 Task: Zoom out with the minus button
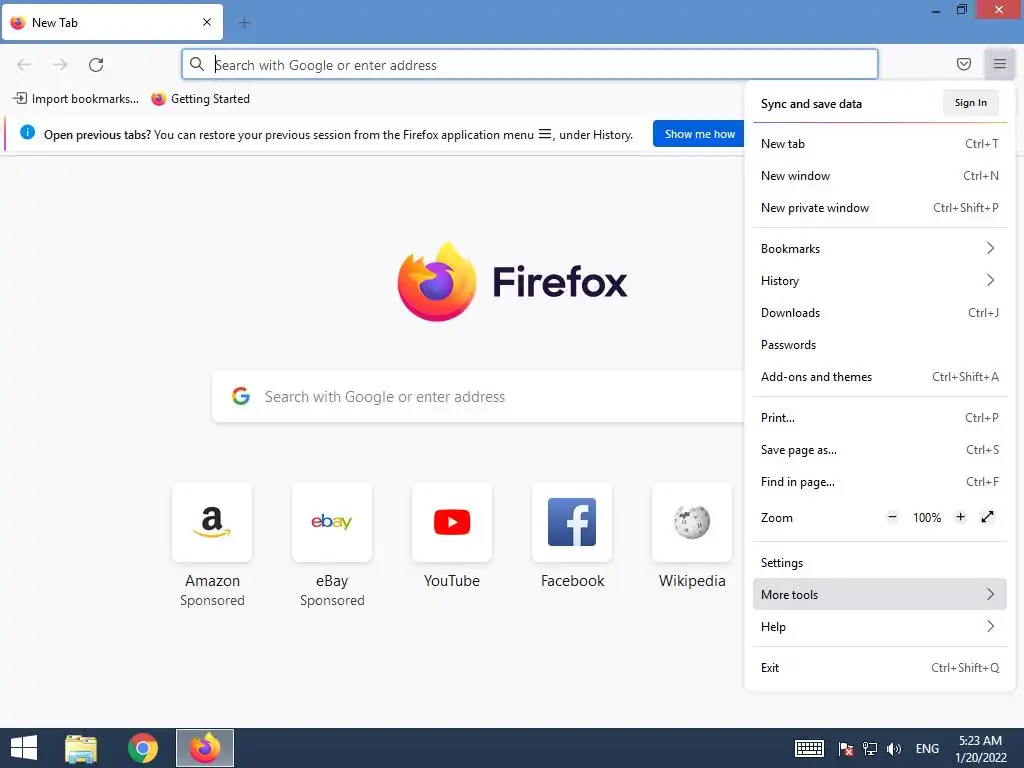click(x=892, y=517)
